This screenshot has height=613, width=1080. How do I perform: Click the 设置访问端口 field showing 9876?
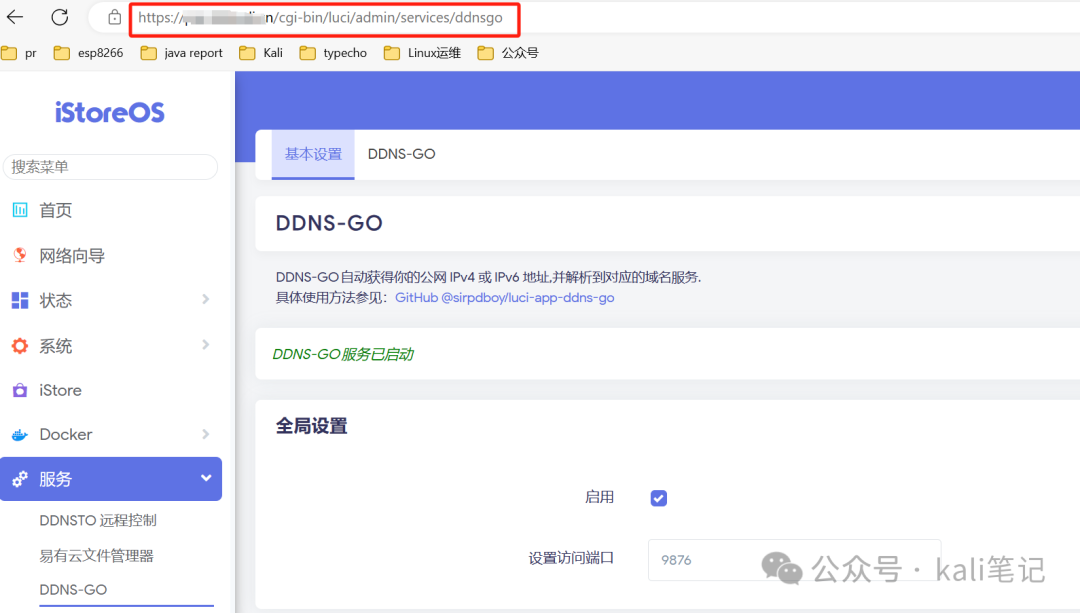click(794, 560)
